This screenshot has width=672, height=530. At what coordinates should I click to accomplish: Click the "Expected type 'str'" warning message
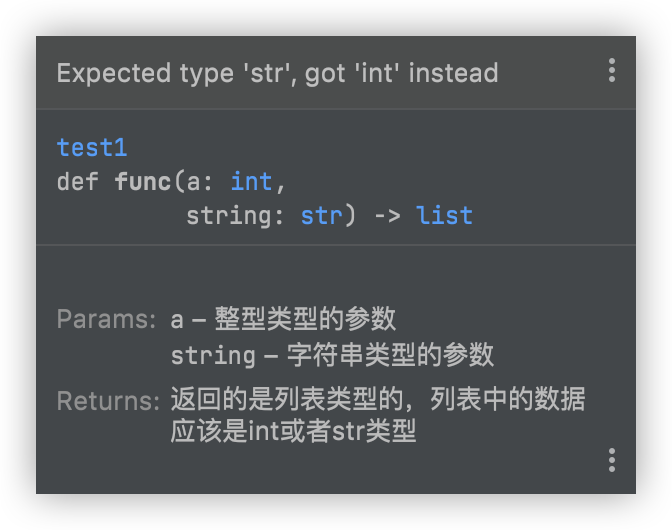(277, 73)
